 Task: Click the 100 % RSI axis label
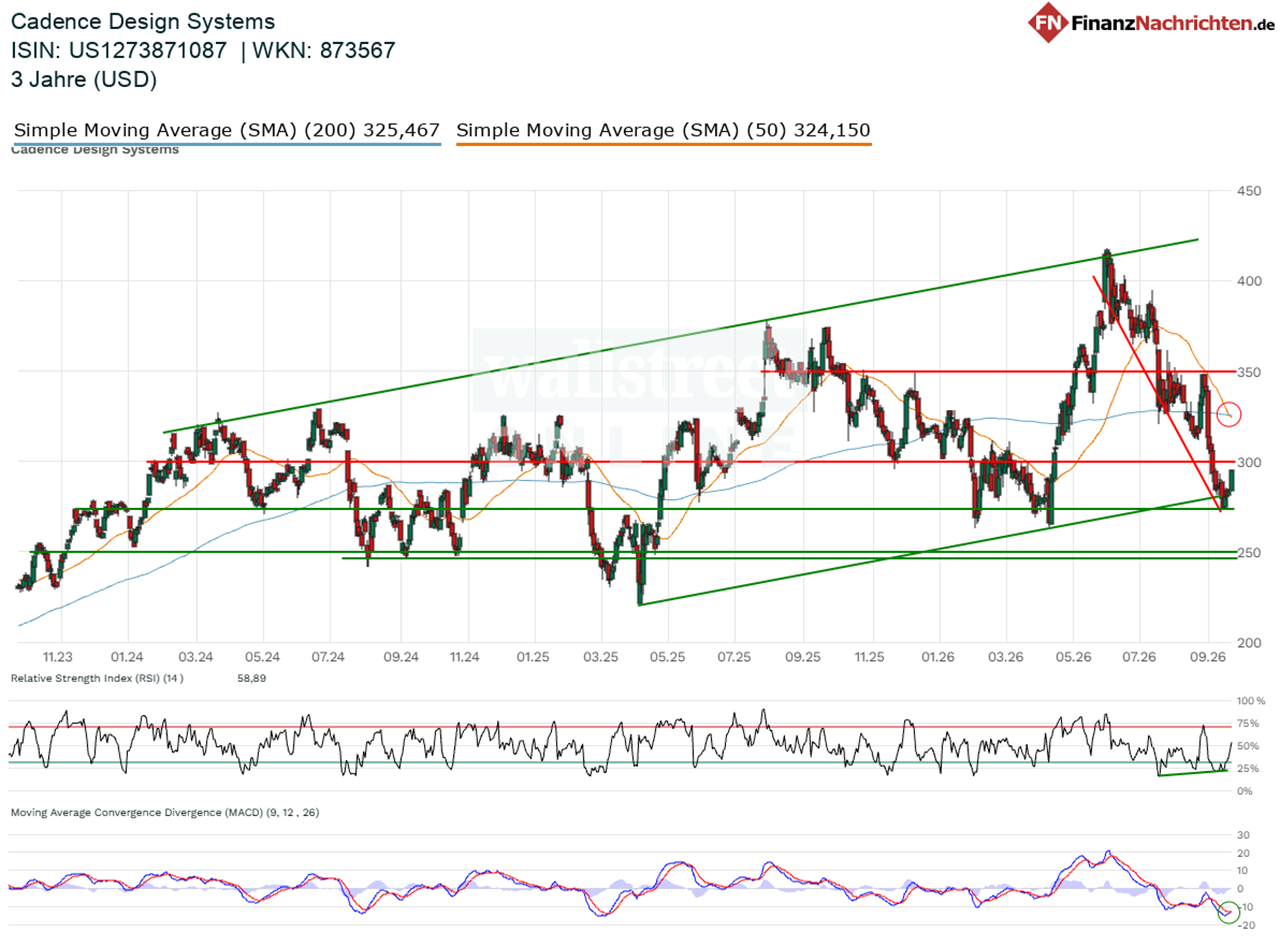1251,701
